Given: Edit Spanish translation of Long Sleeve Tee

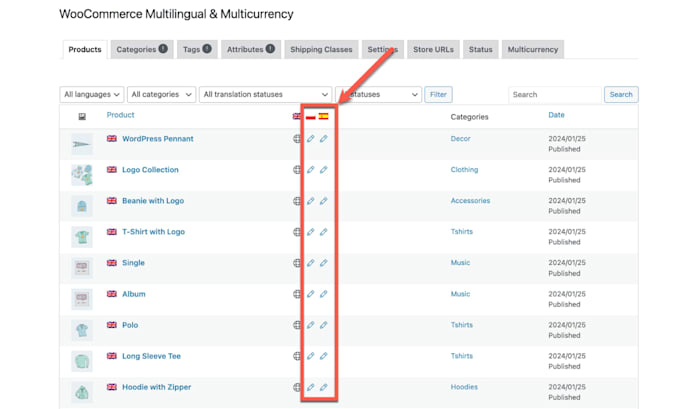Looking at the screenshot, I should coord(324,356).
